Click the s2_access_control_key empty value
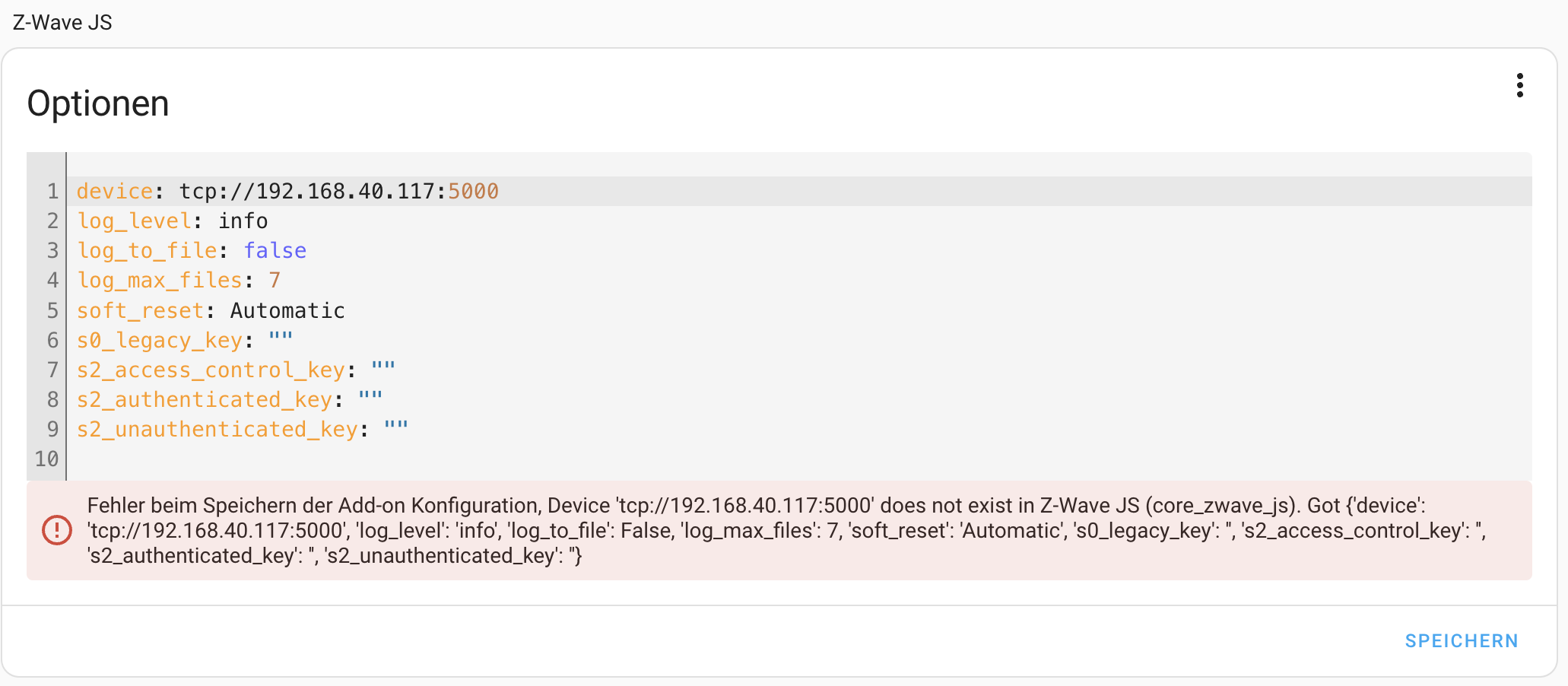The height and width of the screenshot is (686, 1568). click(x=383, y=368)
